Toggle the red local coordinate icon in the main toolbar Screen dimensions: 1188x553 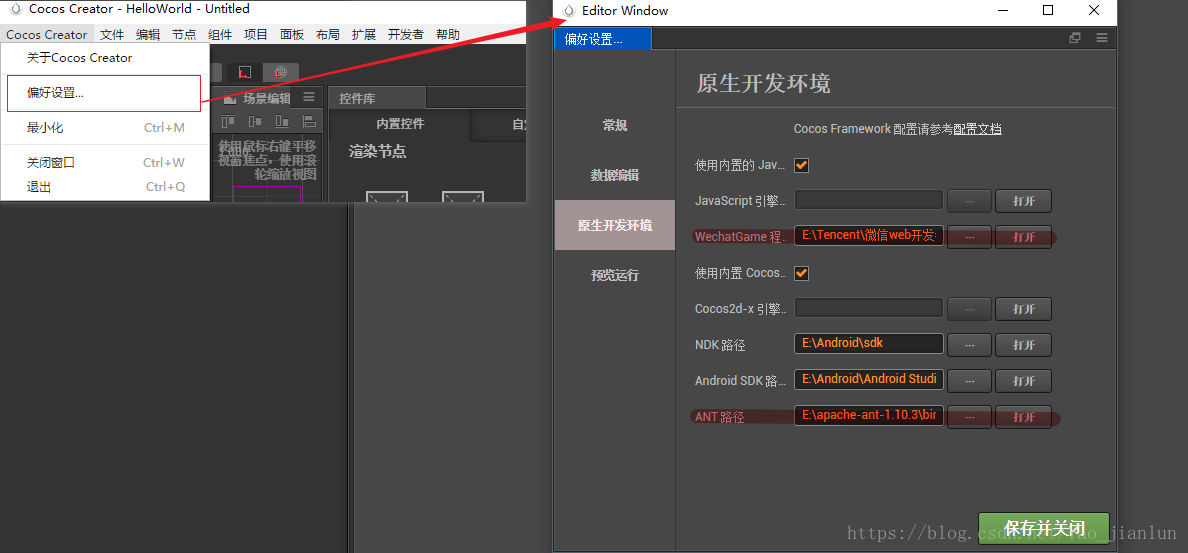coord(245,72)
